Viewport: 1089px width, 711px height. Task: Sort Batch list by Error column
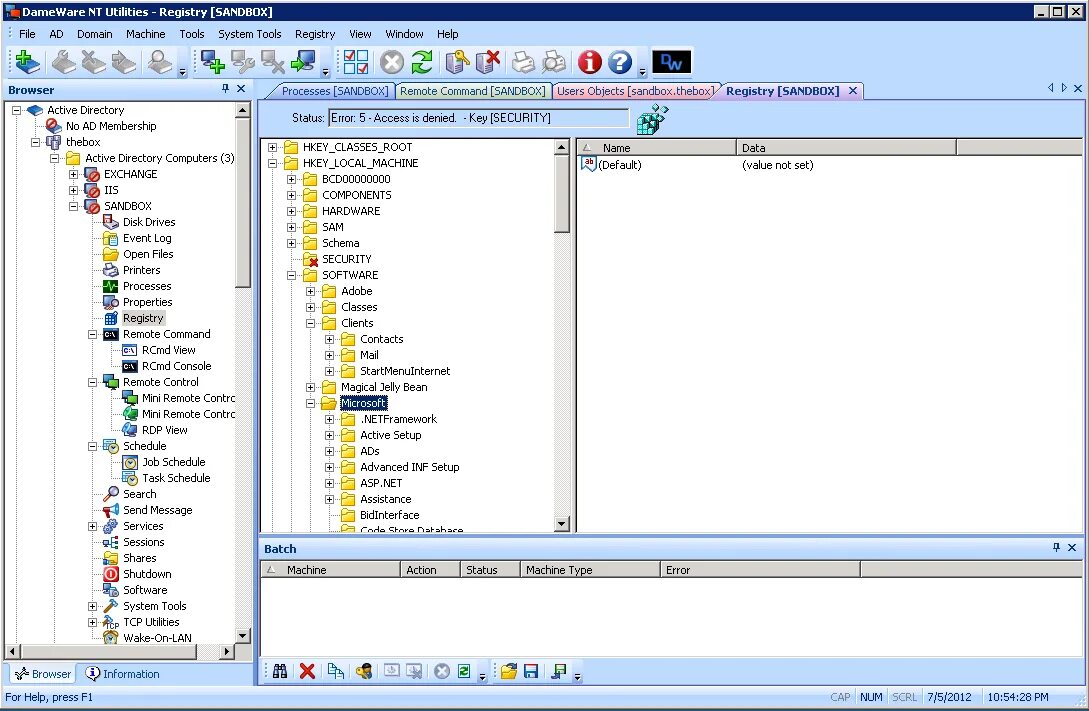pyautogui.click(x=760, y=570)
